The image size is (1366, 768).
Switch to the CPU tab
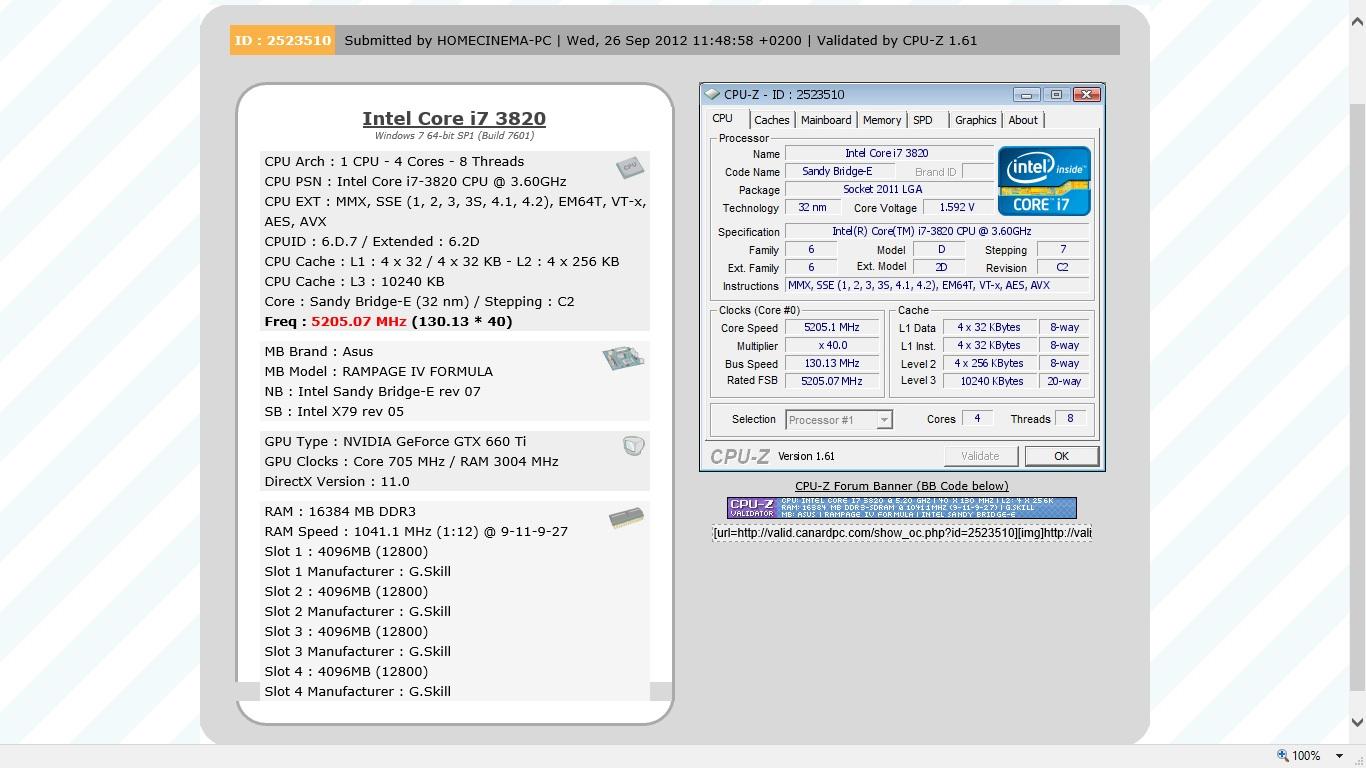coord(722,118)
